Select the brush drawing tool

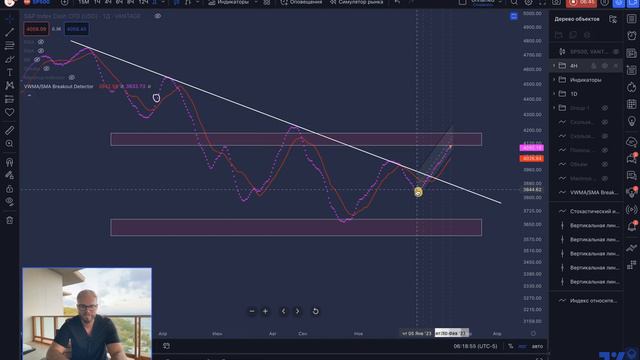(x=9, y=59)
